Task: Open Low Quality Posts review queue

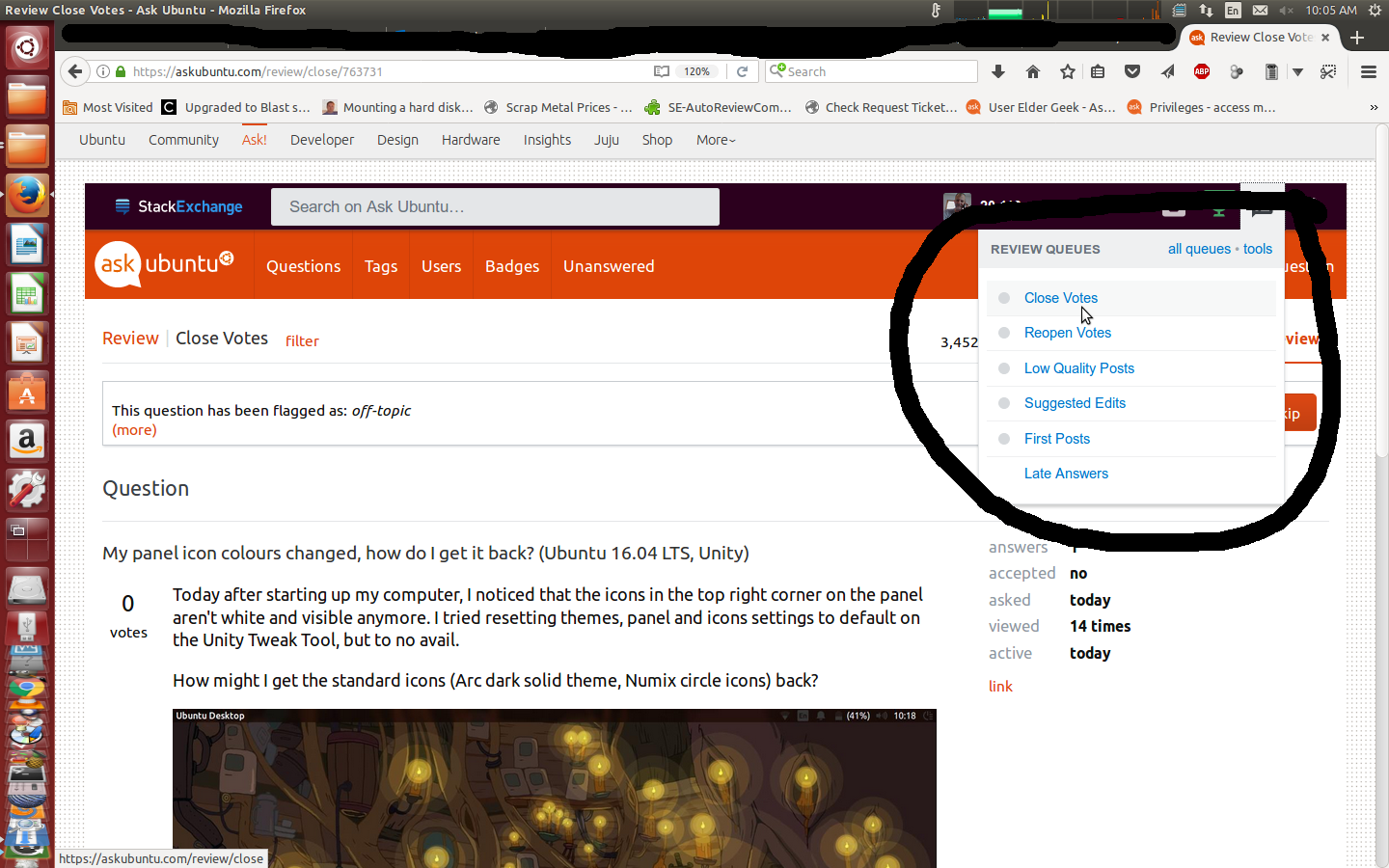Action: 1079,368
